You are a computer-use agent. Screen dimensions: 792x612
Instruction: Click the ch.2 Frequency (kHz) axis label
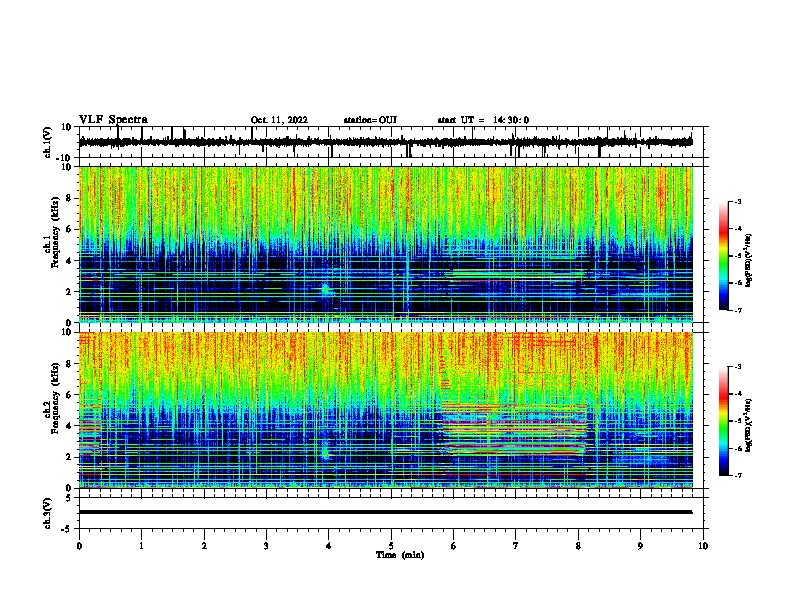[x=54, y=398]
